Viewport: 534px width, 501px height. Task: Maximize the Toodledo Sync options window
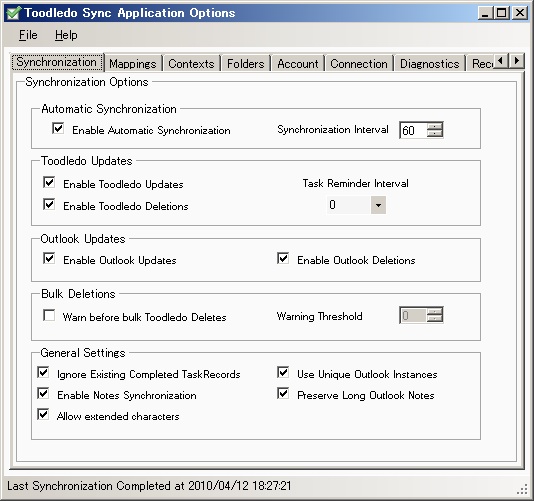tap(502, 13)
